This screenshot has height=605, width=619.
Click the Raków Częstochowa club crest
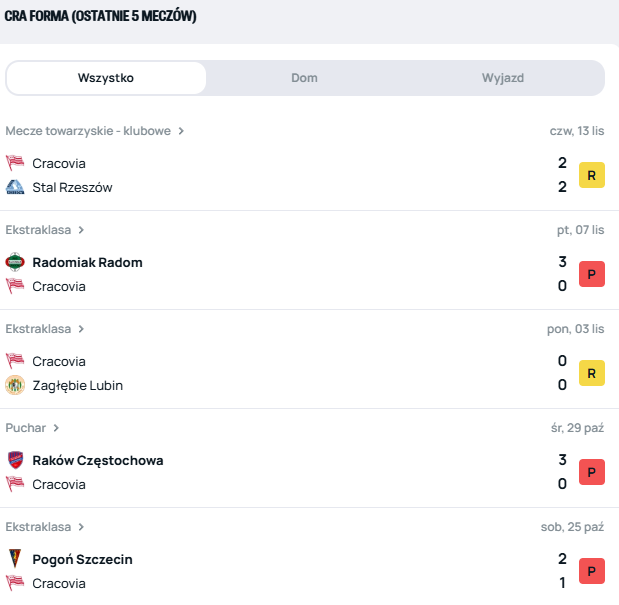pyautogui.click(x=15, y=460)
